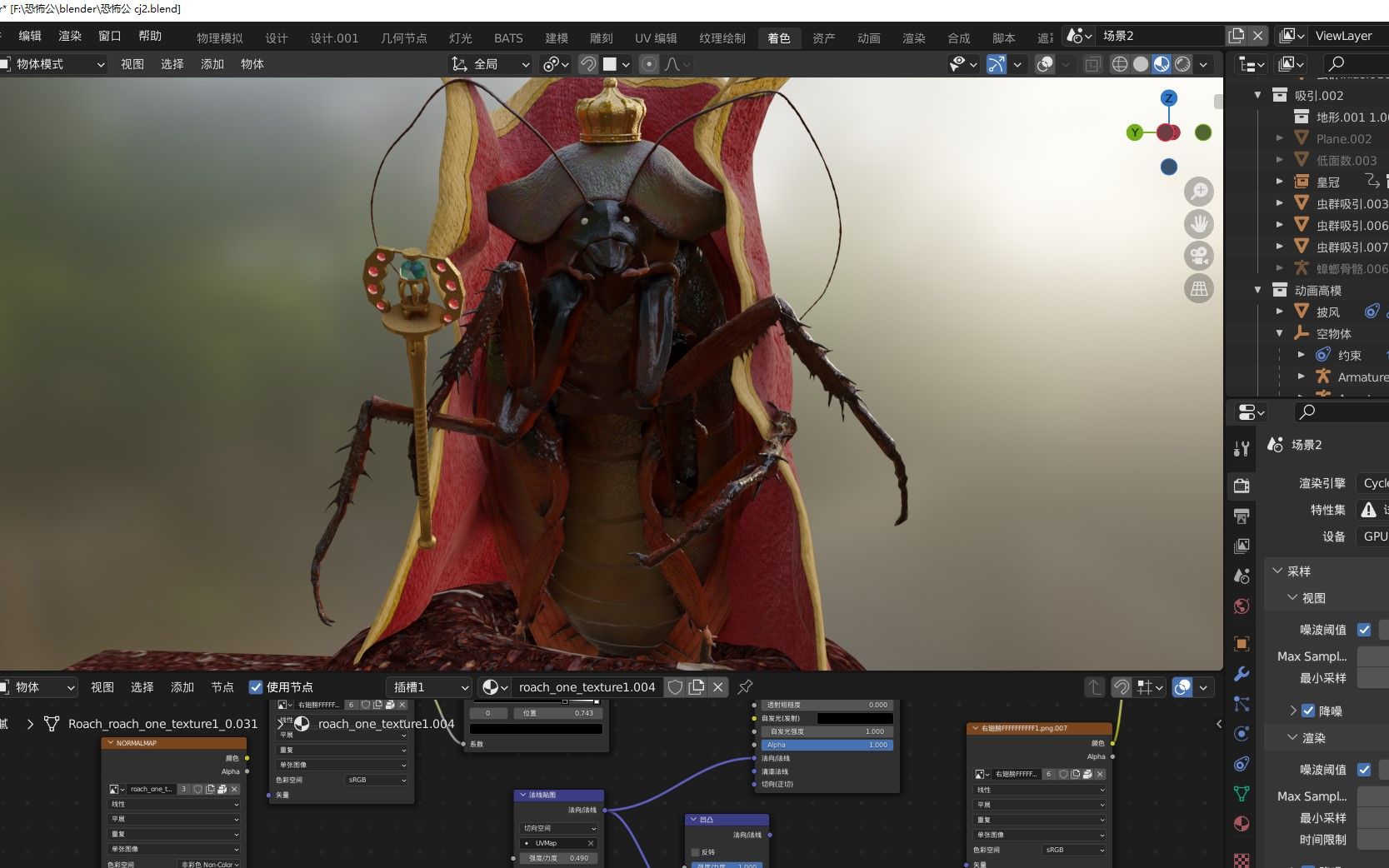The image size is (1389, 868).
Task: Open the Tool properties tab
Action: [x=1242, y=449]
